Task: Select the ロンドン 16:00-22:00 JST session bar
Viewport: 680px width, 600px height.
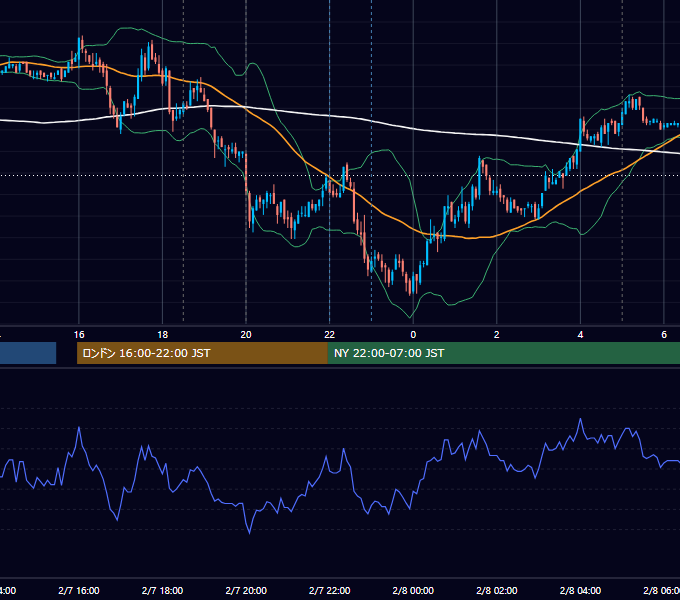Action: point(202,353)
